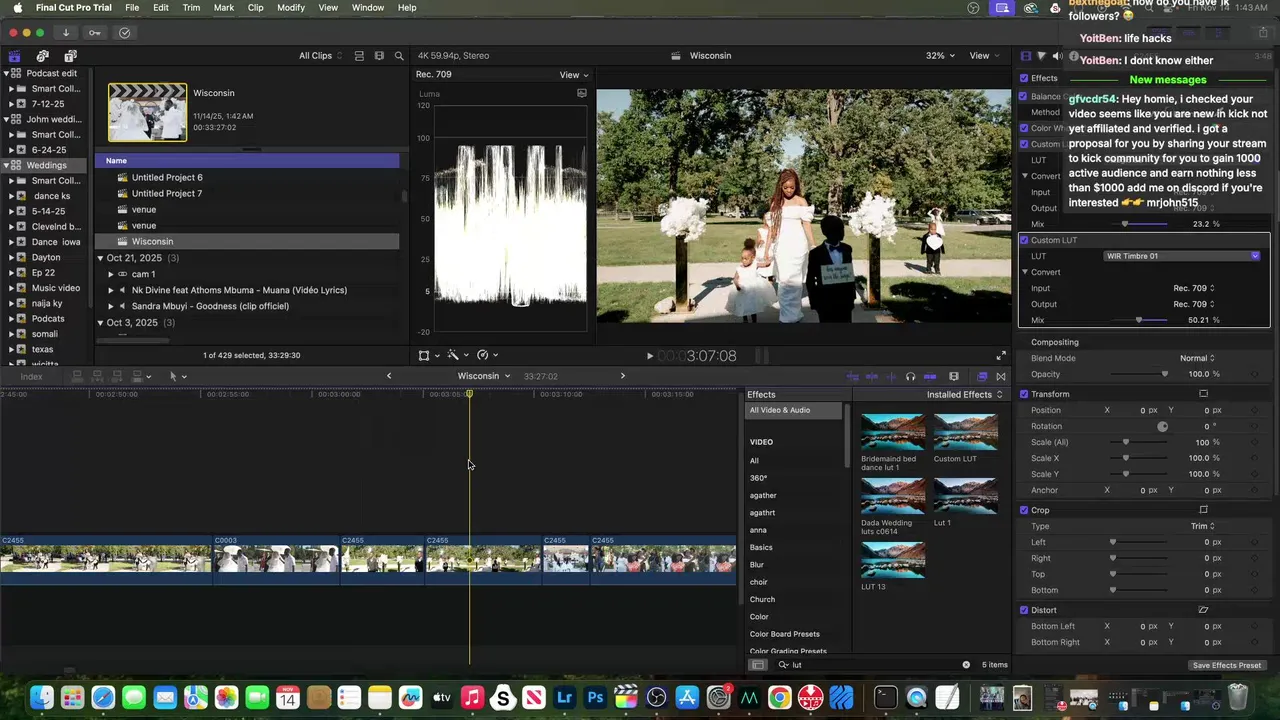Open Final Cut Pro icon in Dock
The image size is (1280, 720).
pyautogui.click(x=626, y=697)
